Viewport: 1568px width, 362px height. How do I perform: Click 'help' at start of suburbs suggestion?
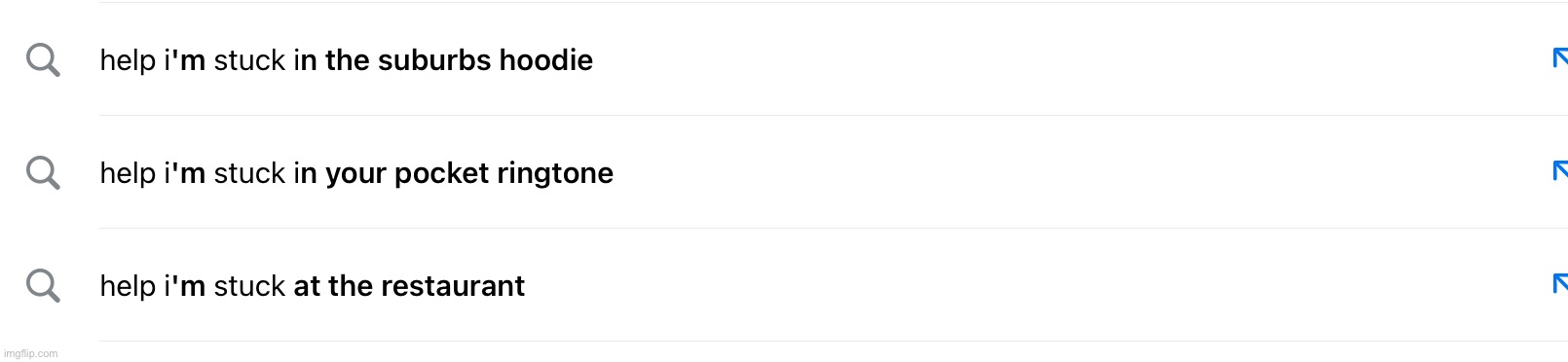click(x=128, y=62)
